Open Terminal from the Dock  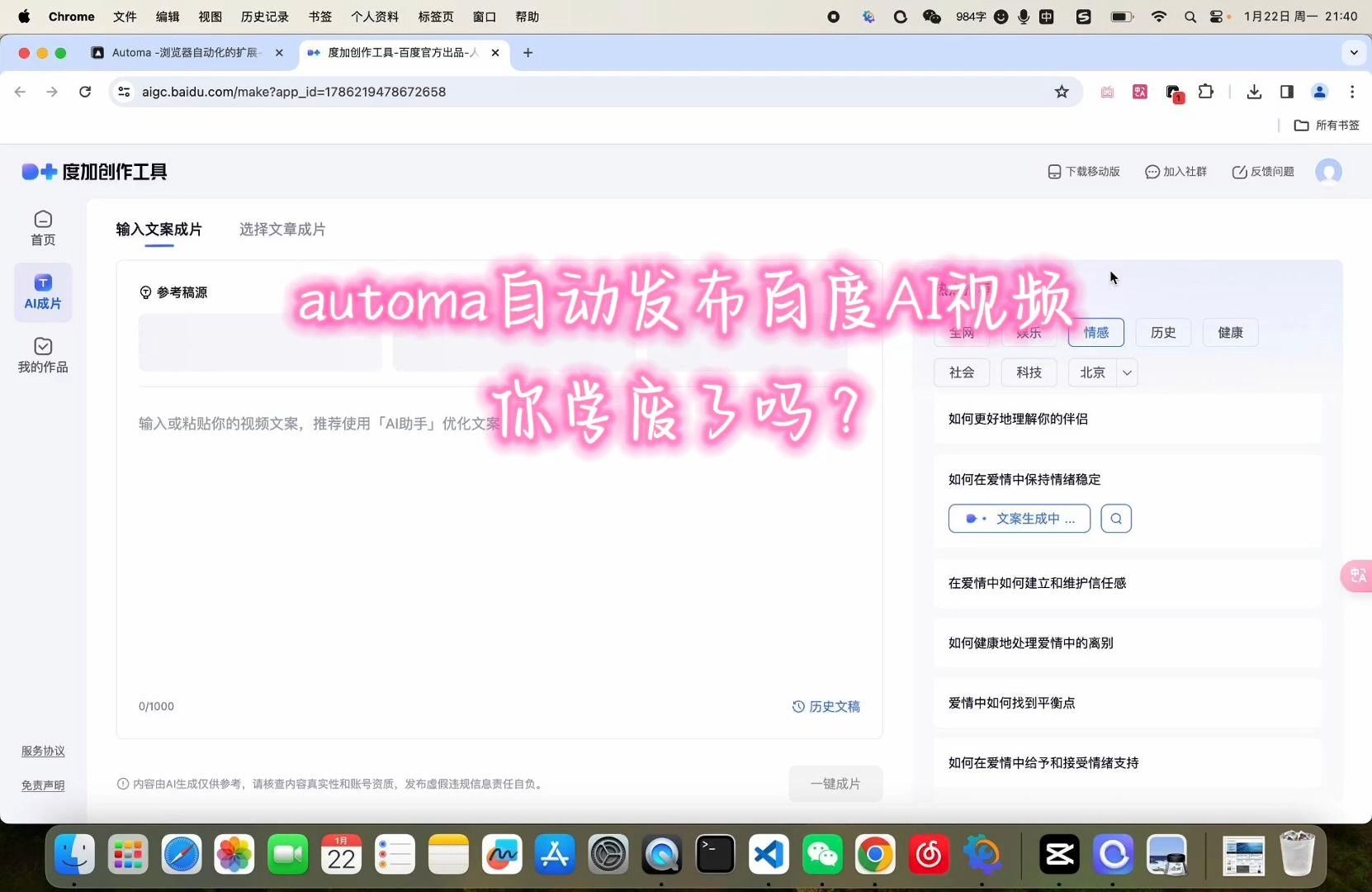715,854
